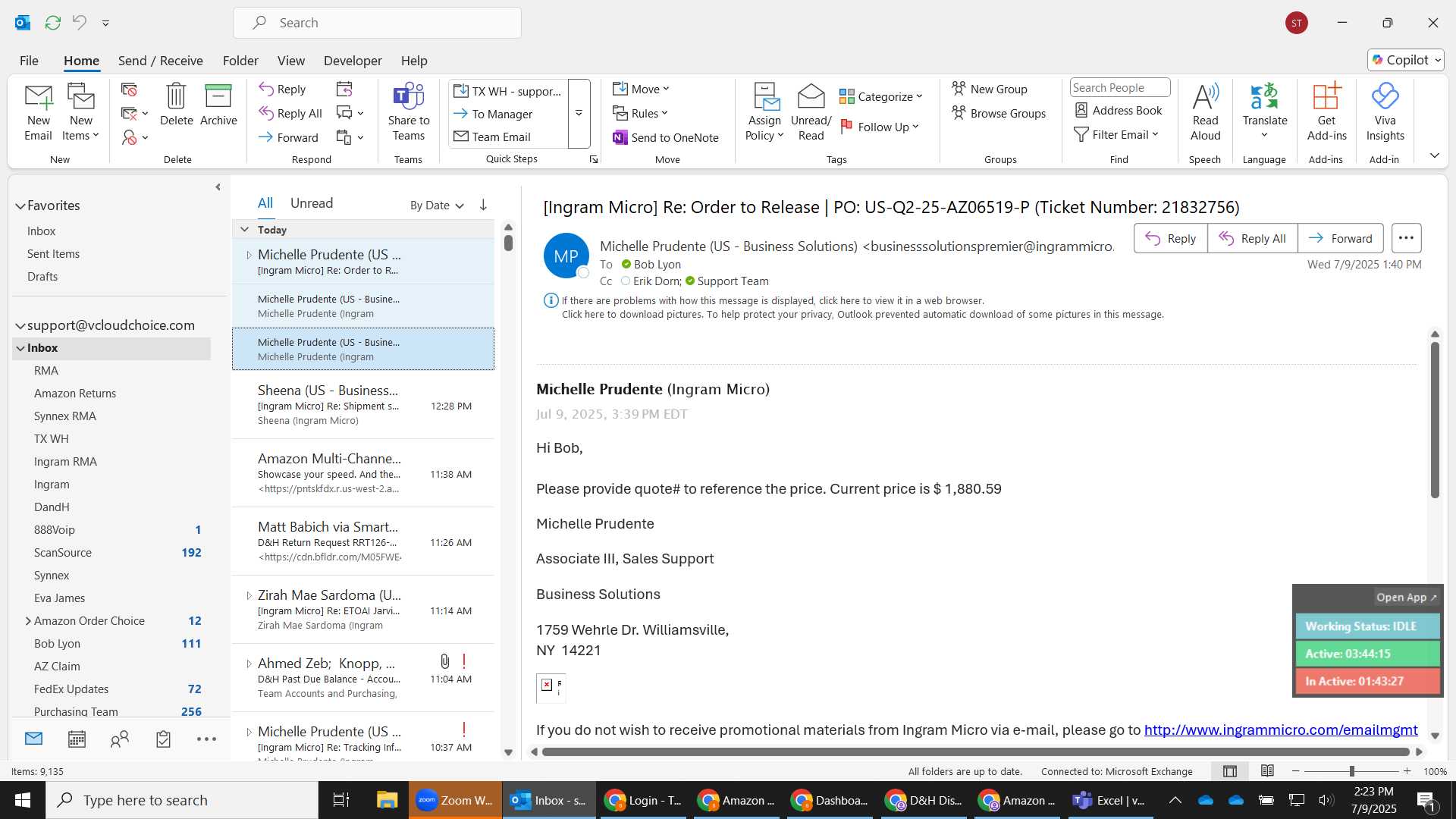Collapse the Favorites section
The height and width of the screenshot is (819, 1456).
tap(20, 206)
